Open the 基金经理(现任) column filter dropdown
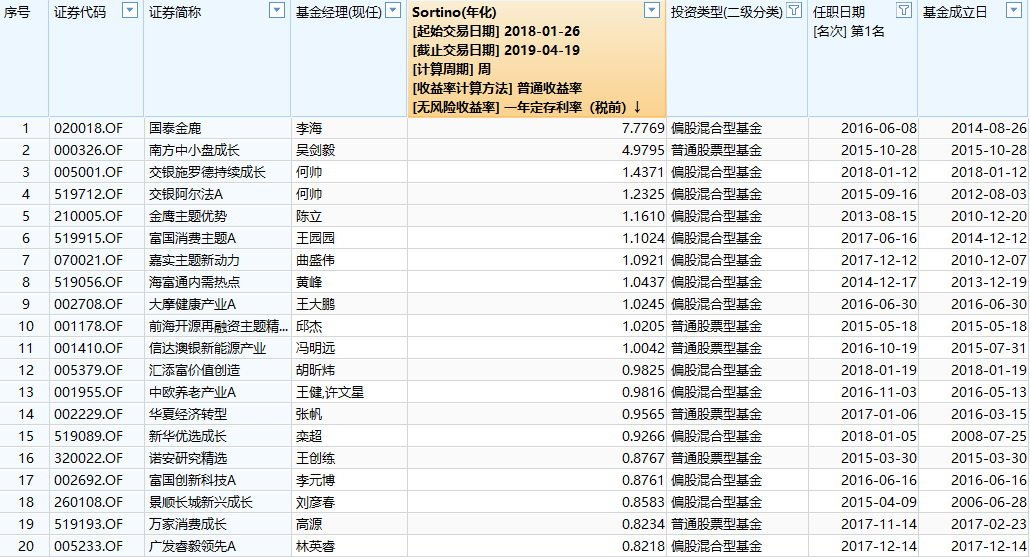This screenshot has height=557, width=1030. pyautogui.click(x=393, y=10)
